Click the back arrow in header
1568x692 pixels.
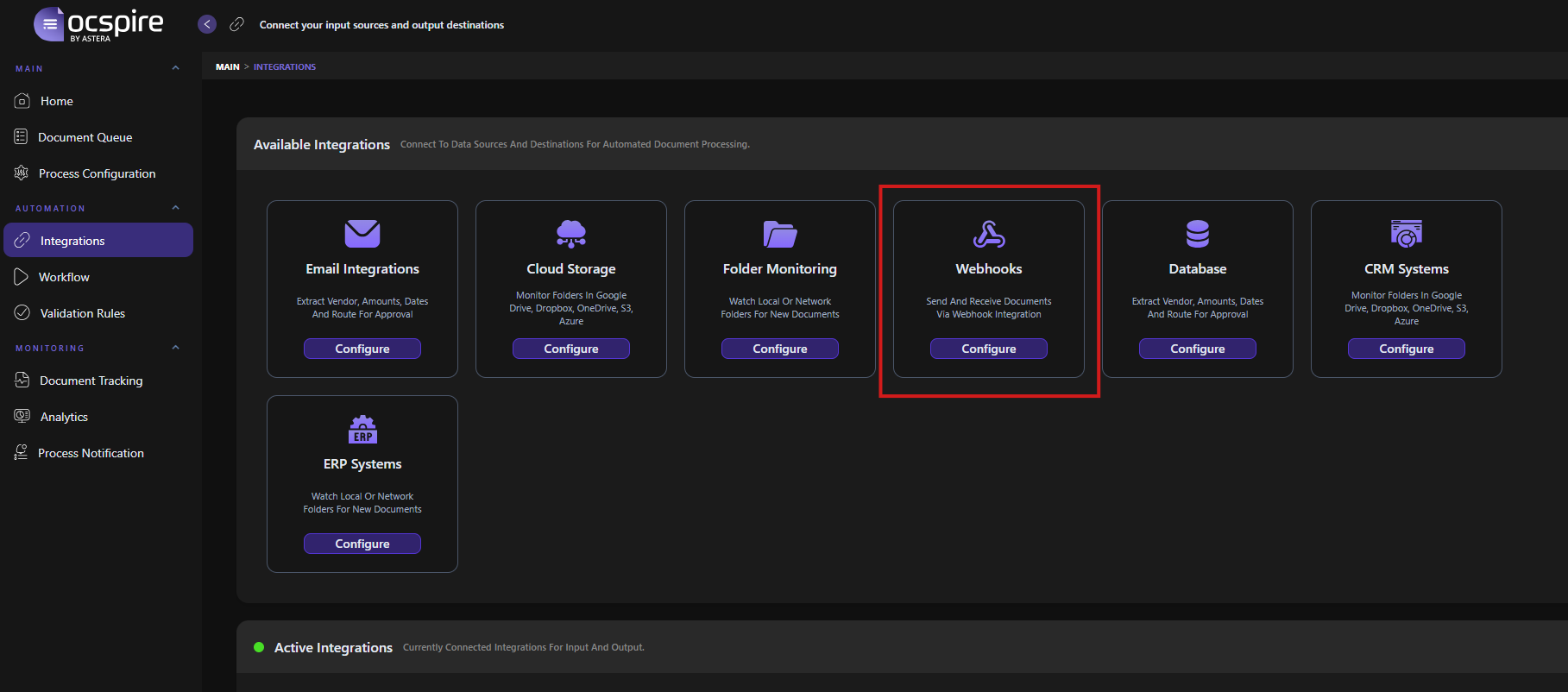[x=207, y=24]
